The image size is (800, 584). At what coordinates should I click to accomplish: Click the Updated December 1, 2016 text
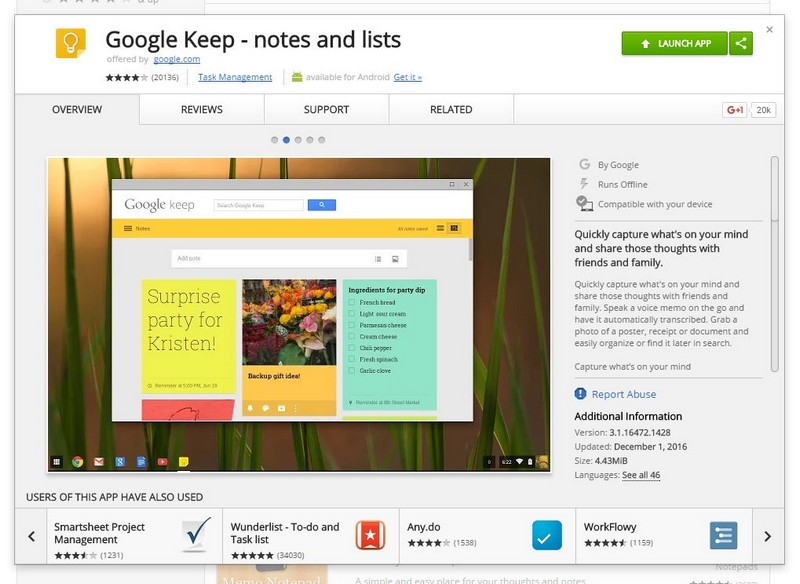(x=631, y=447)
